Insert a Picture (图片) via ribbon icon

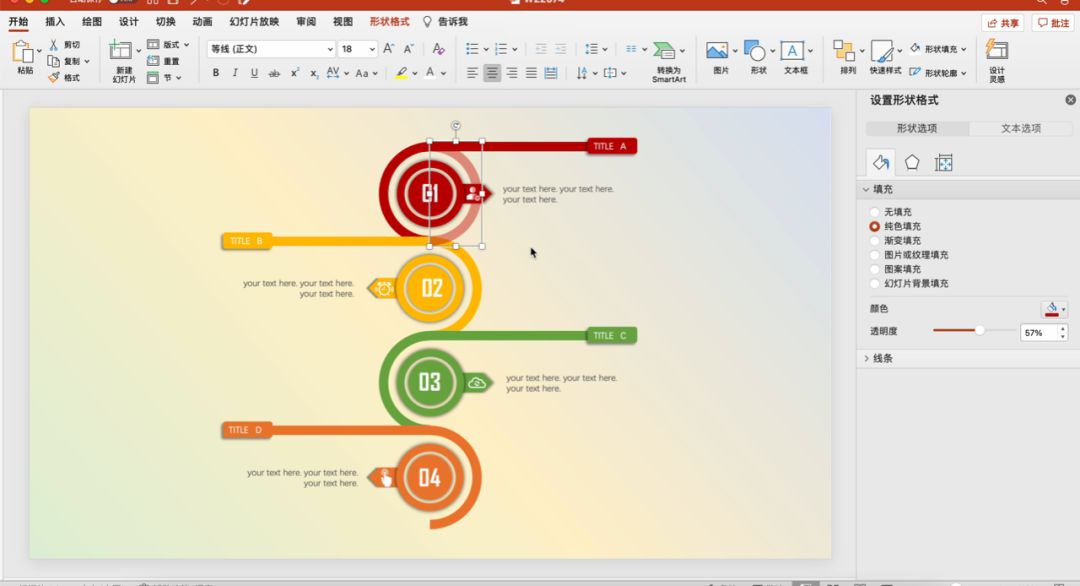pyautogui.click(x=716, y=50)
